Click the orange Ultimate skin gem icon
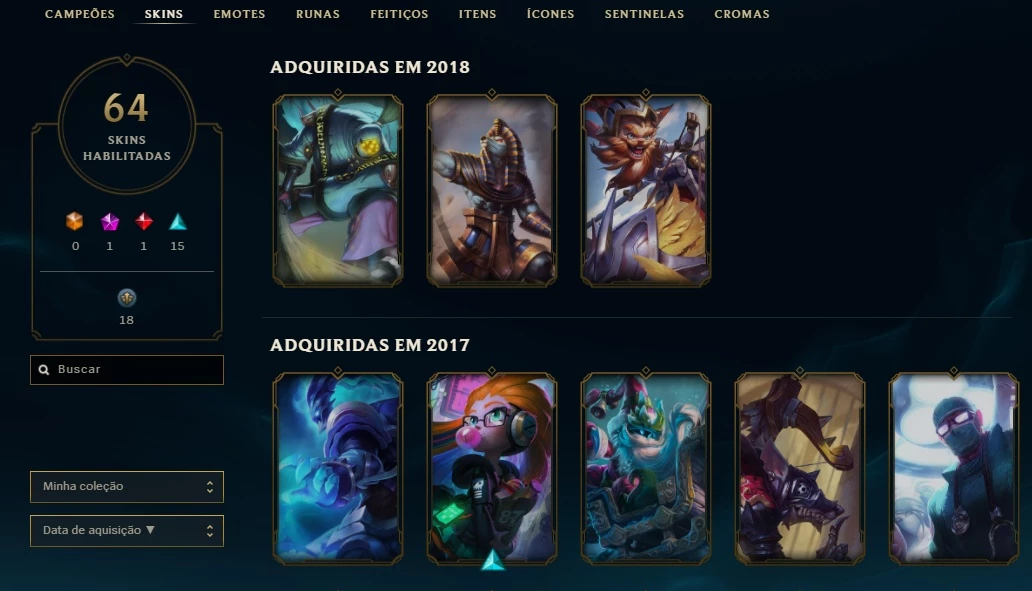This screenshot has width=1032, height=591. (74, 222)
